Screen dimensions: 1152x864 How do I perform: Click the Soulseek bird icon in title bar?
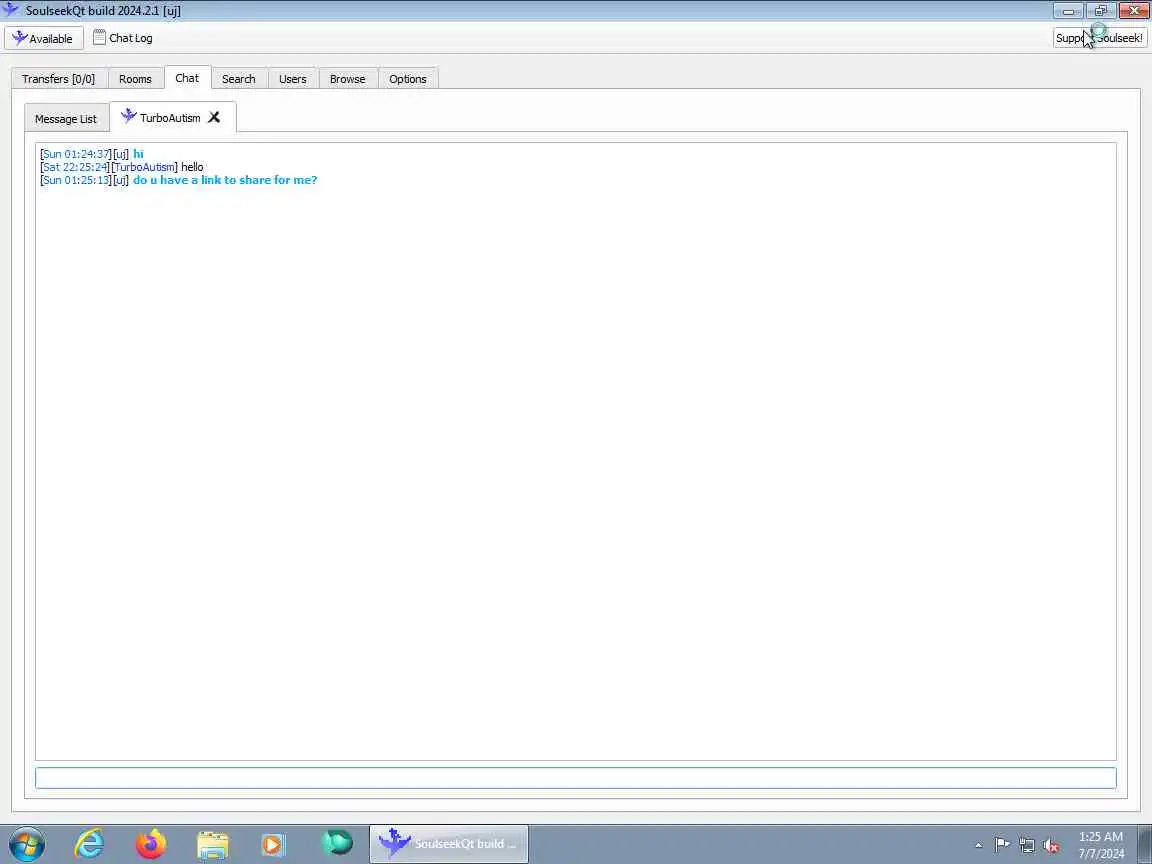tap(10, 10)
